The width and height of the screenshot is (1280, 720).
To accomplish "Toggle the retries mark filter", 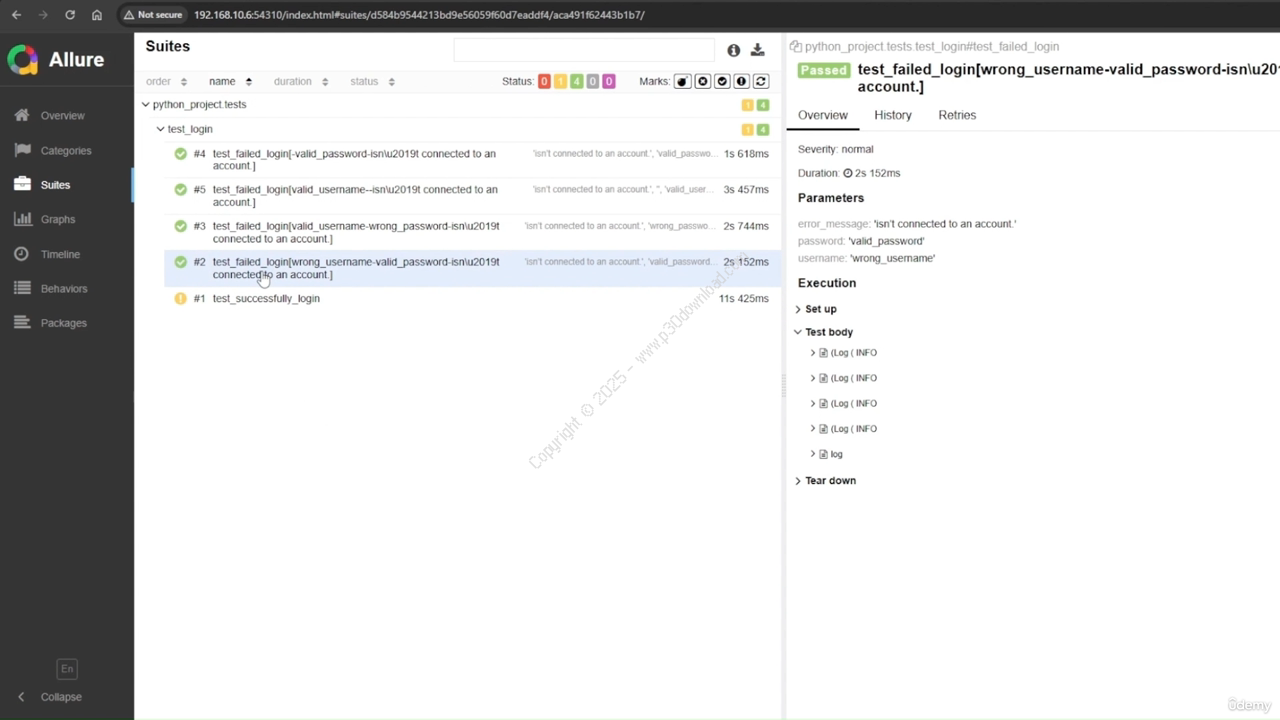I will point(760,81).
